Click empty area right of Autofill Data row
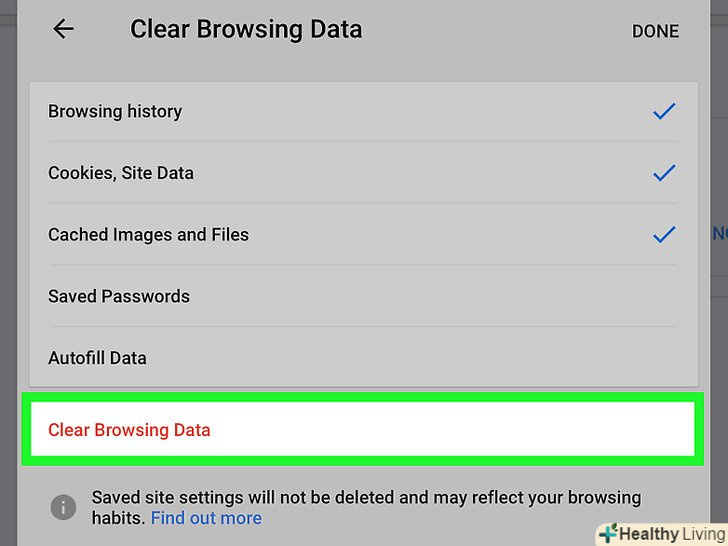This screenshot has width=728, height=546. click(x=500, y=358)
